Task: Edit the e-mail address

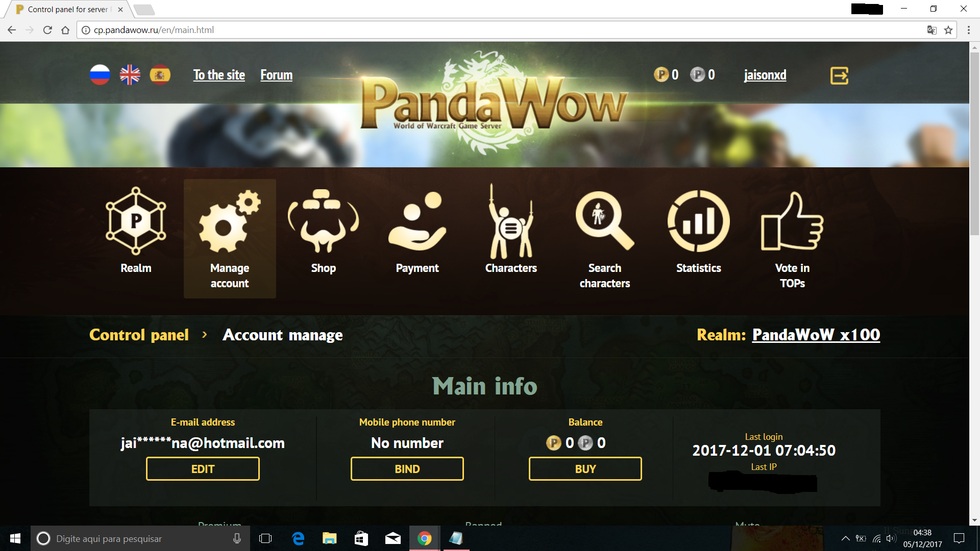Action: point(202,469)
